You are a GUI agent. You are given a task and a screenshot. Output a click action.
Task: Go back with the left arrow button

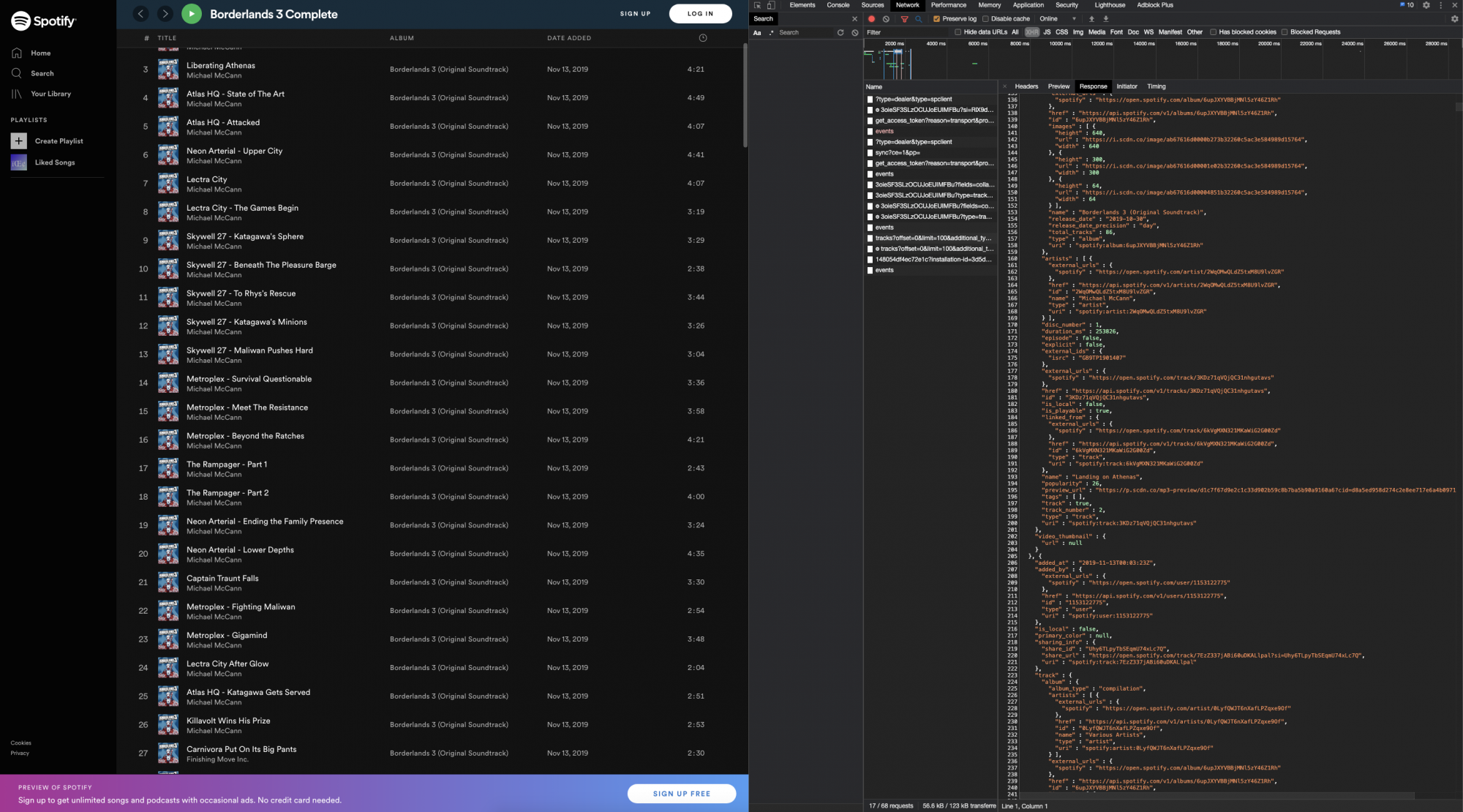pos(141,13)
